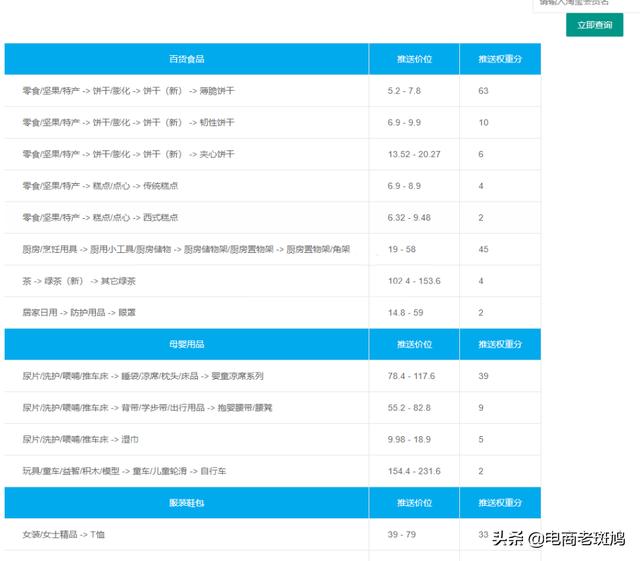Image resolution: width=640 pixels, height=561 pixels.
Task: Select price value 6.32 - 9.48
Action: pos(409,218)
